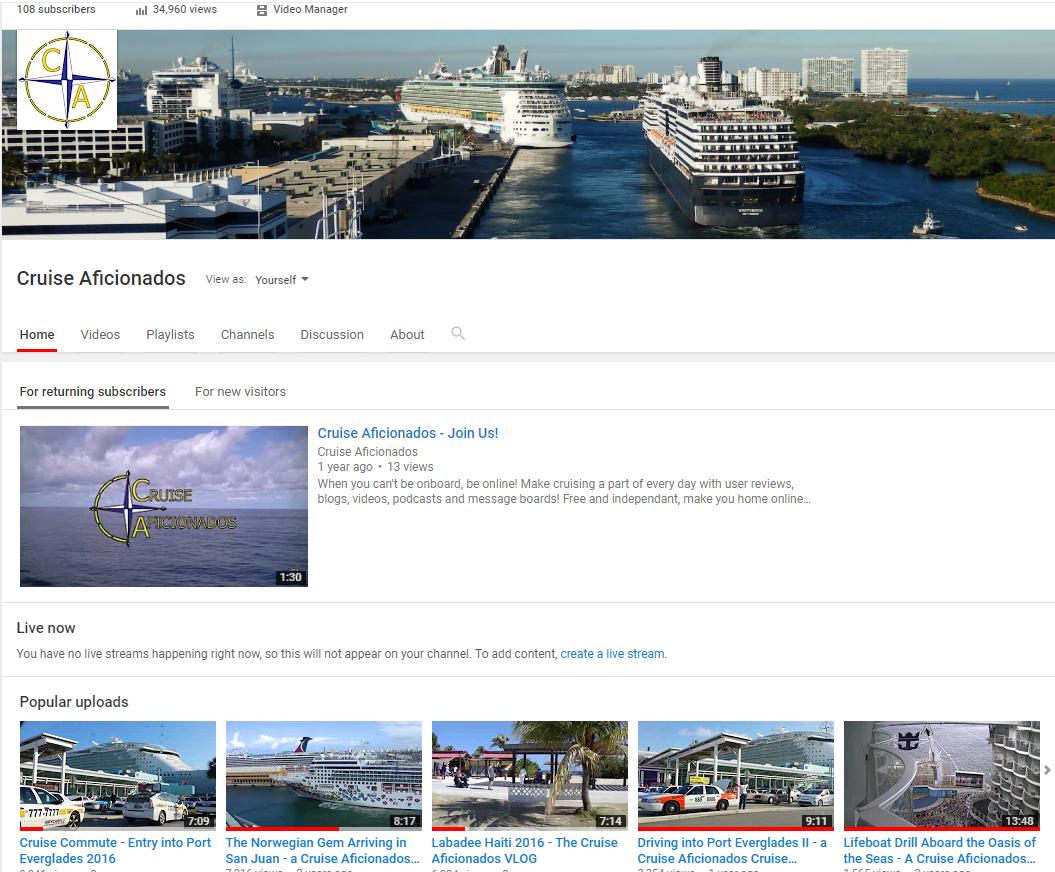
Task: Open the 'View as: Yourself' dropdown
Action: click(x=281, y=279)
